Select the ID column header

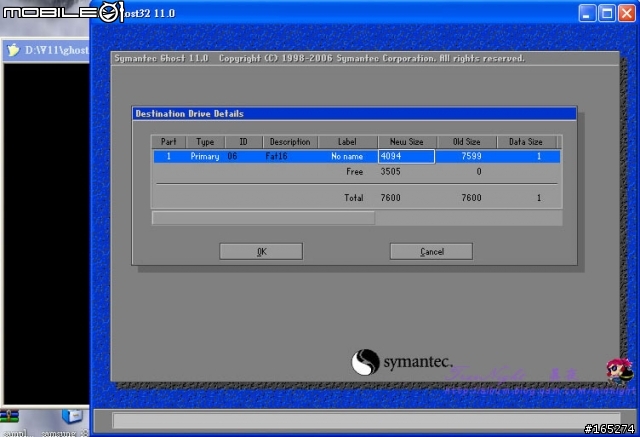tap(243, 142)
